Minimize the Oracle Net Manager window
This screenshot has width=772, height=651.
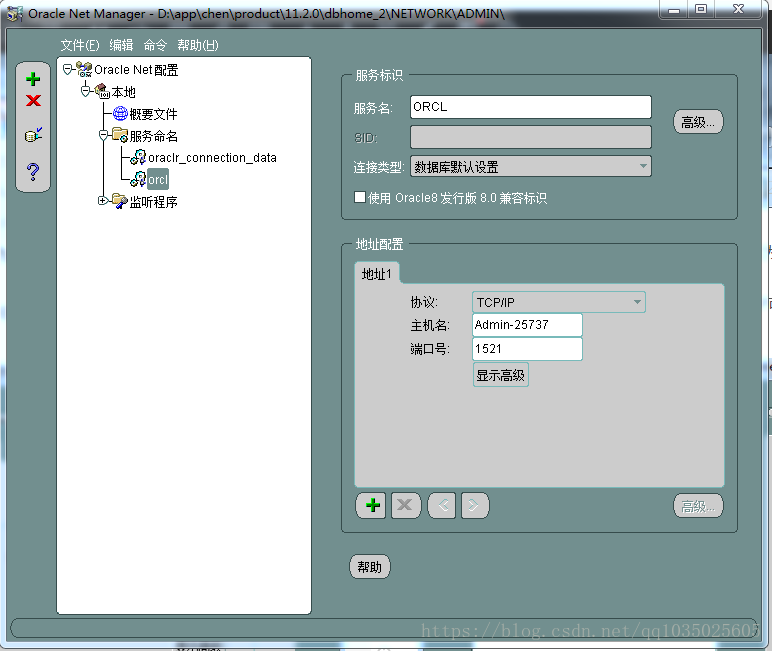click(674, 9)
